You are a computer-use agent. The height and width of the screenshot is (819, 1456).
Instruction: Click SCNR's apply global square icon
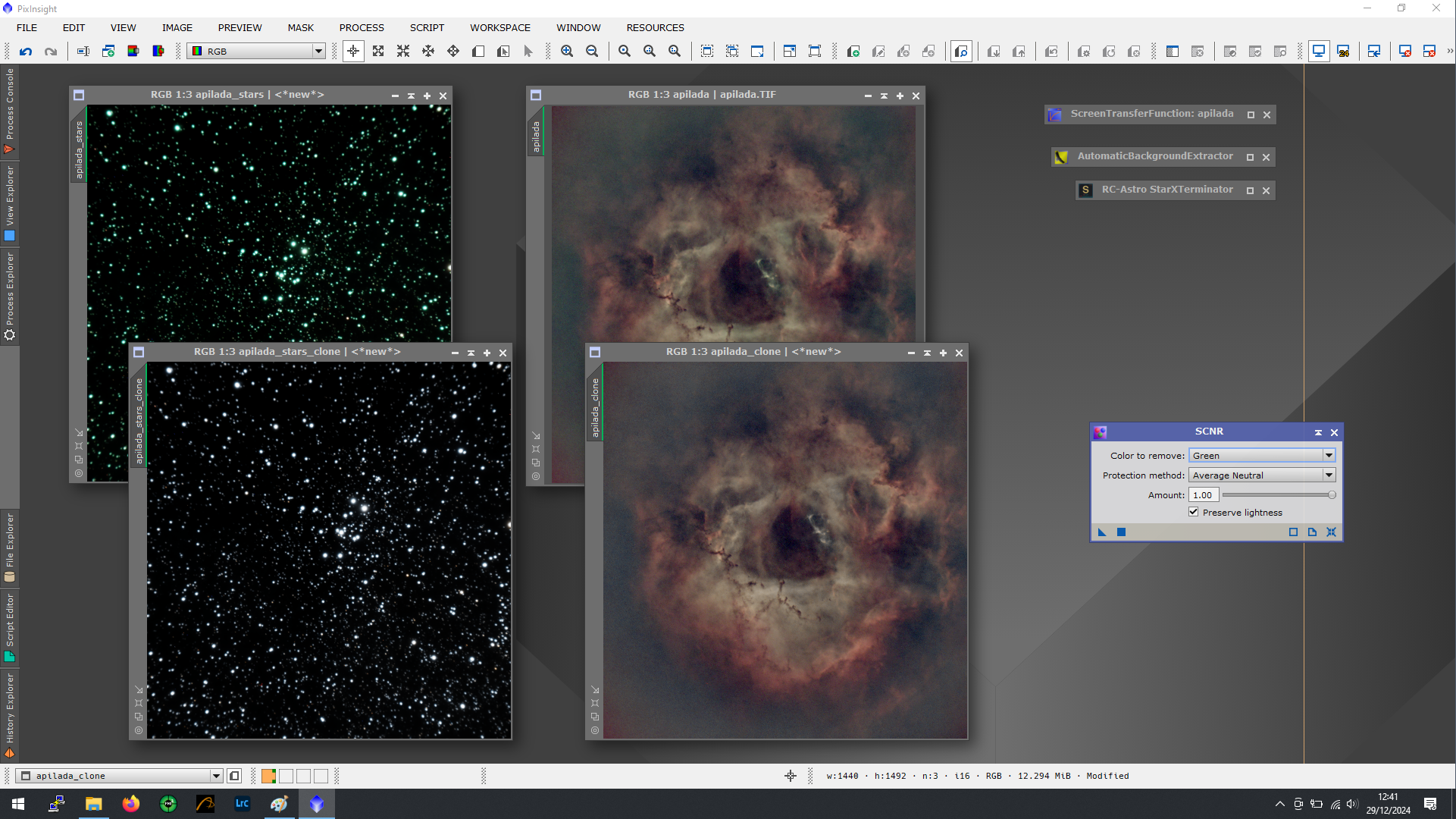pyautogui.click(x=1121, y=532)
